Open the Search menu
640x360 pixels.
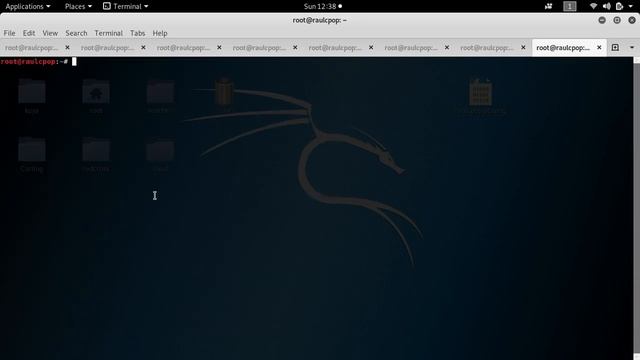pyautogui.click(x=76, y=33)
